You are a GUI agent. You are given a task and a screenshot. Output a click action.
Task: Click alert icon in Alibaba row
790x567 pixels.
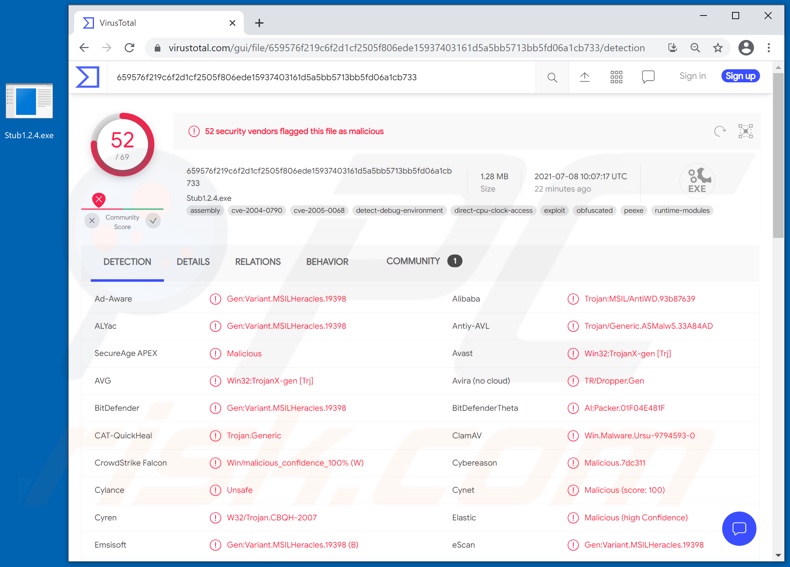[573, 299]
